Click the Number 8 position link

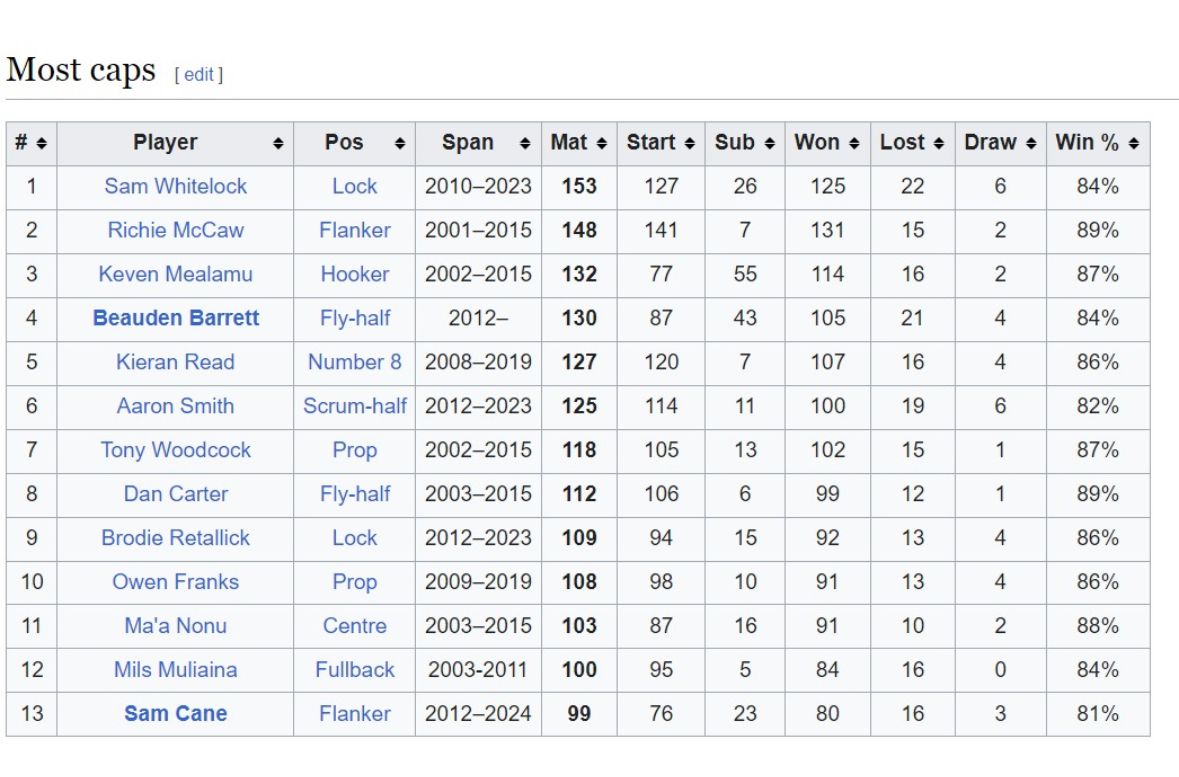click(x=355, y=362)
